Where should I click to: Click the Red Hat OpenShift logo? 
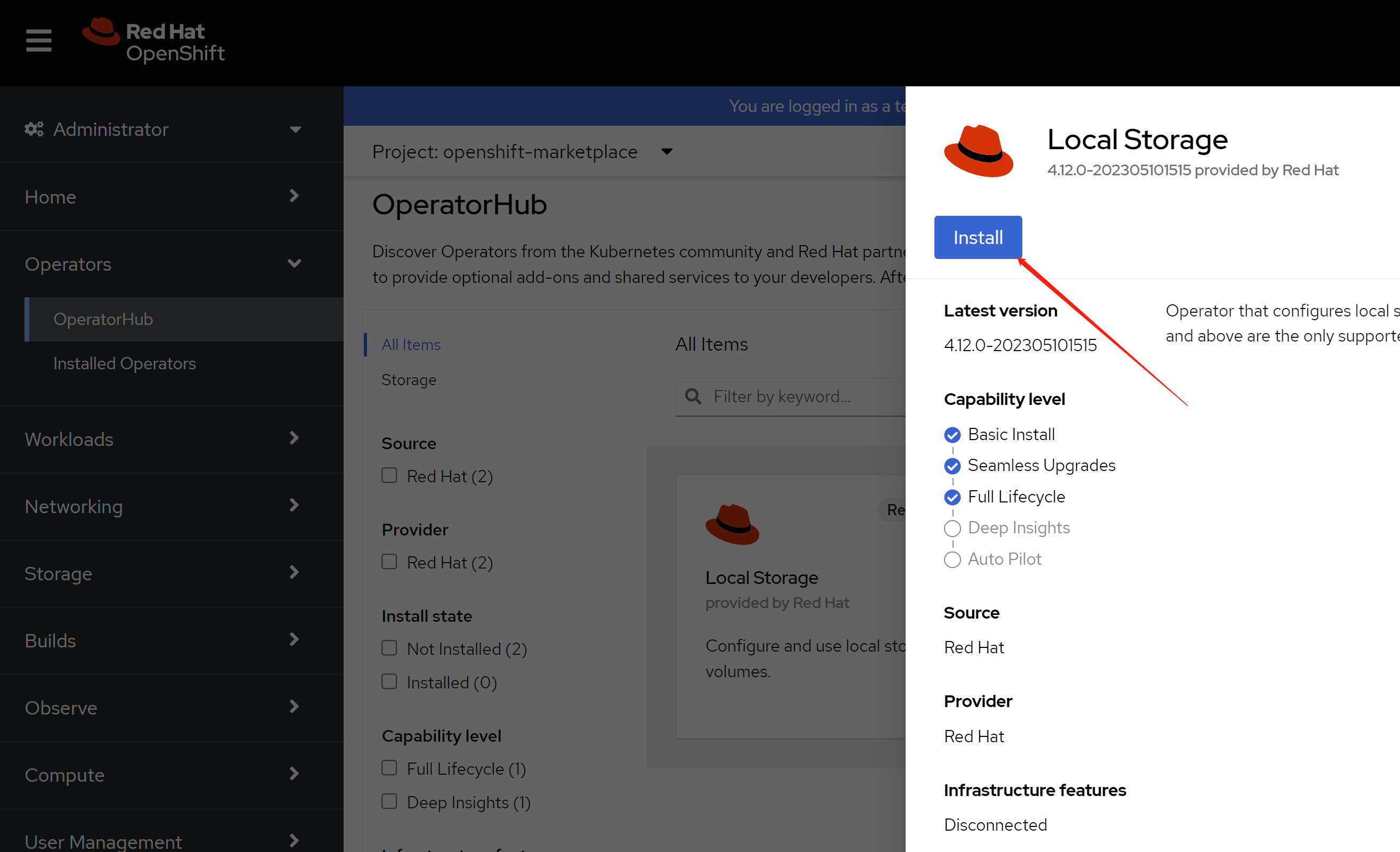(153, 40)
